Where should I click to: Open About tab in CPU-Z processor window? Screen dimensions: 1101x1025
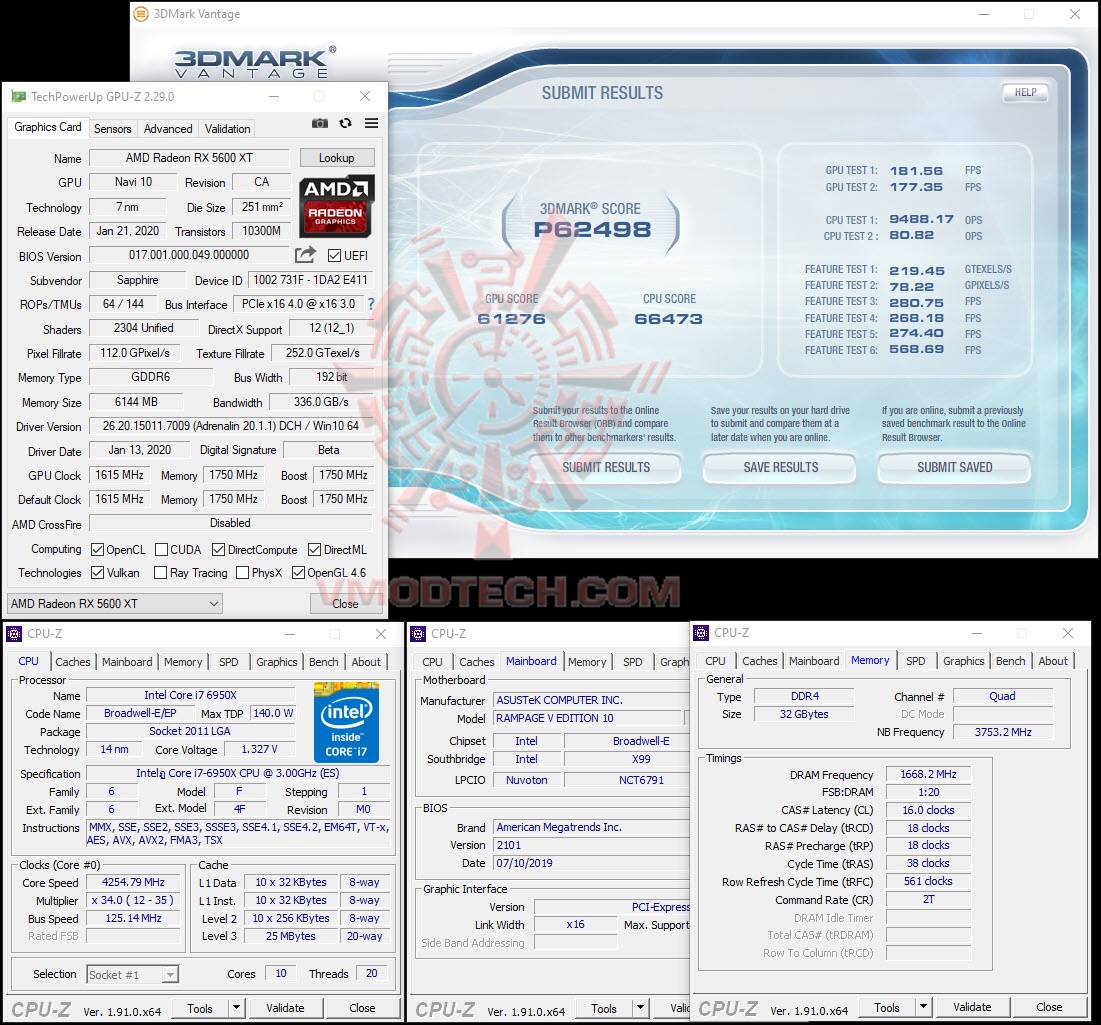367,662
